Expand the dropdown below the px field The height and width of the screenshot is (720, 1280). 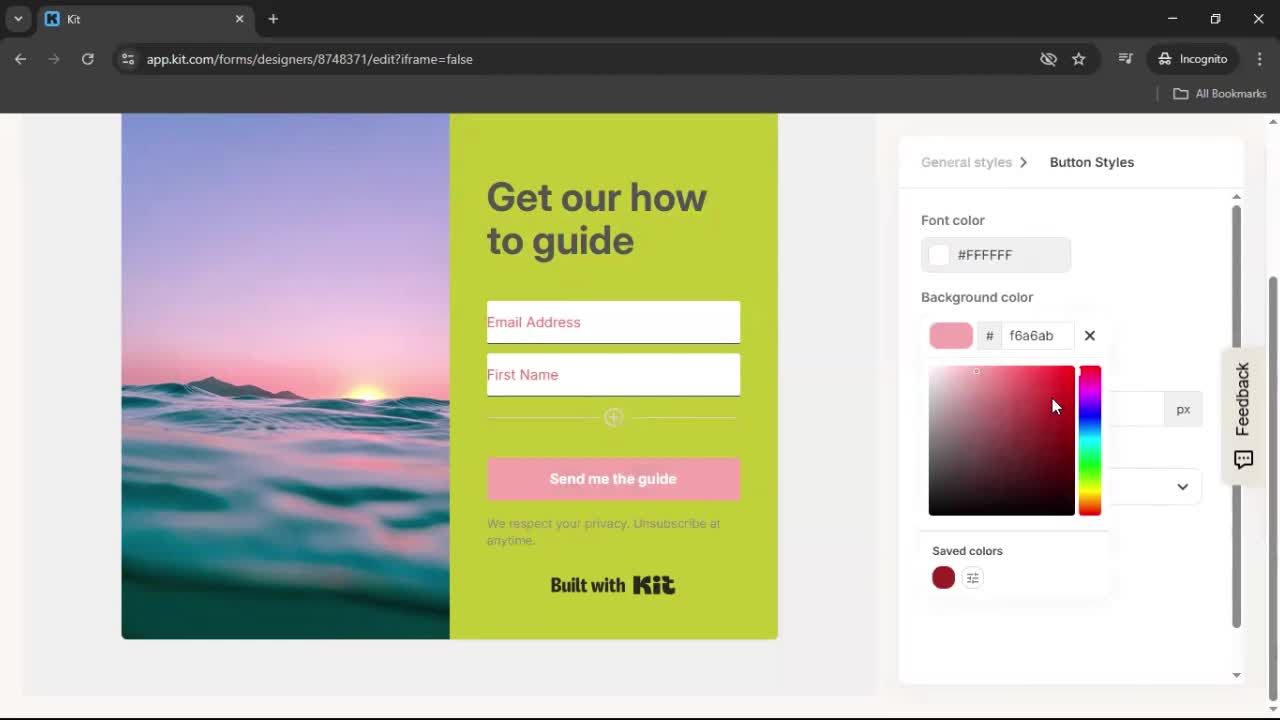pyautogui.click(x=1182, y=487)
